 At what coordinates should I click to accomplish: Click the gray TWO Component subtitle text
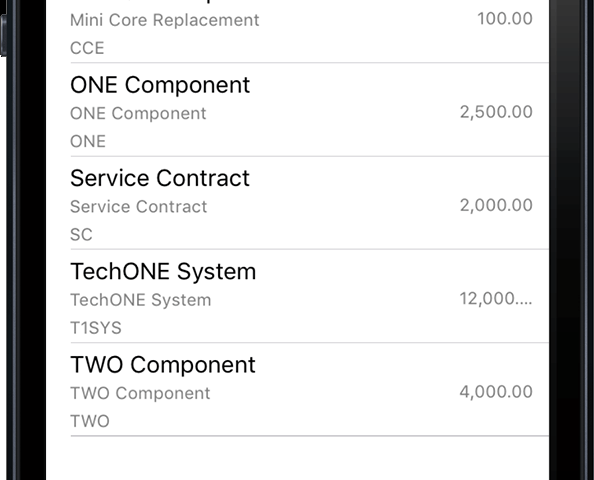point(140,393)
